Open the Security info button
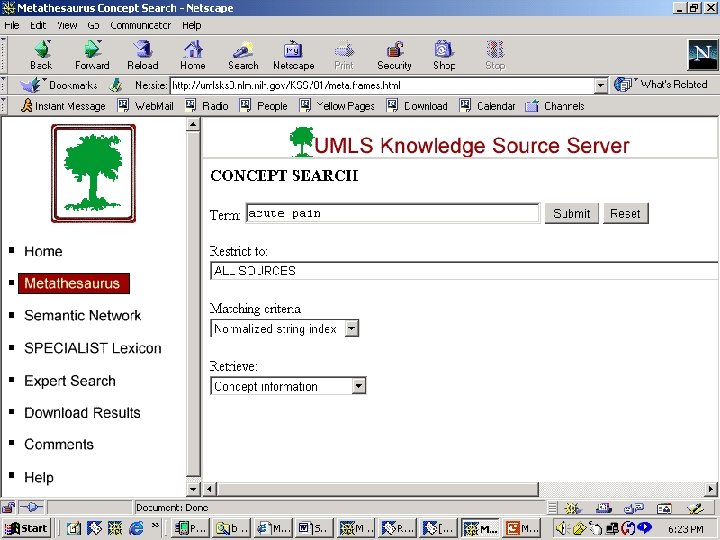This screenshot has height=540, width=720. coord(394,55)
